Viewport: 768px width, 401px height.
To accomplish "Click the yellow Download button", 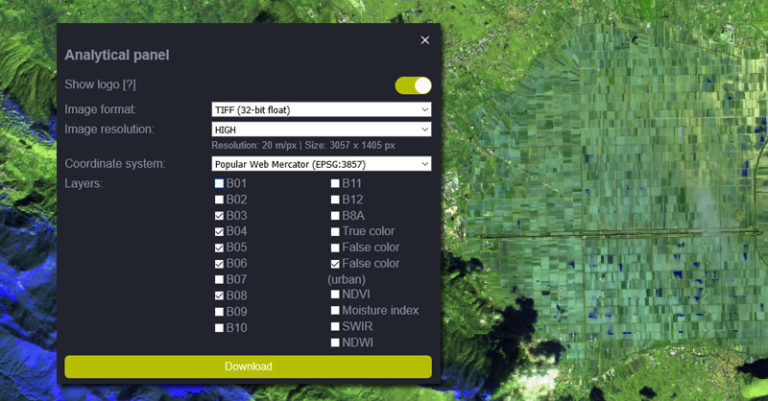I will coord(248,367).
